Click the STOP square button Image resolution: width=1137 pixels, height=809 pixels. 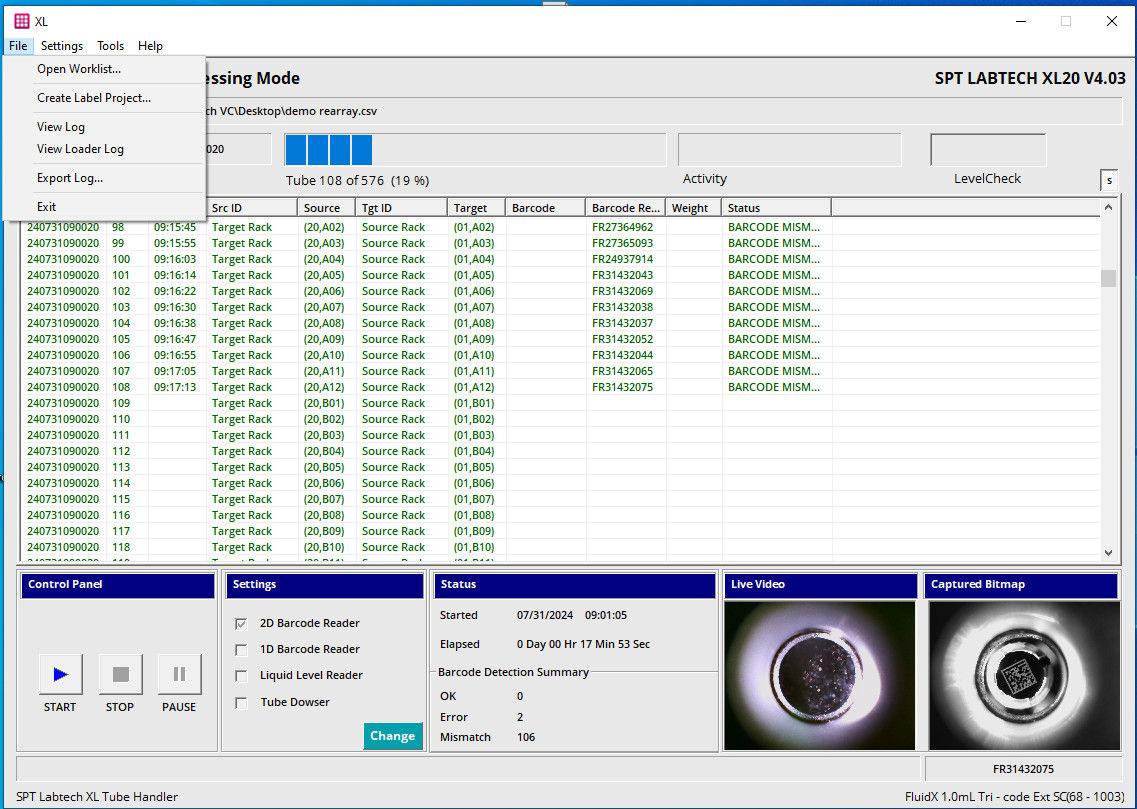tap(120, 674)
